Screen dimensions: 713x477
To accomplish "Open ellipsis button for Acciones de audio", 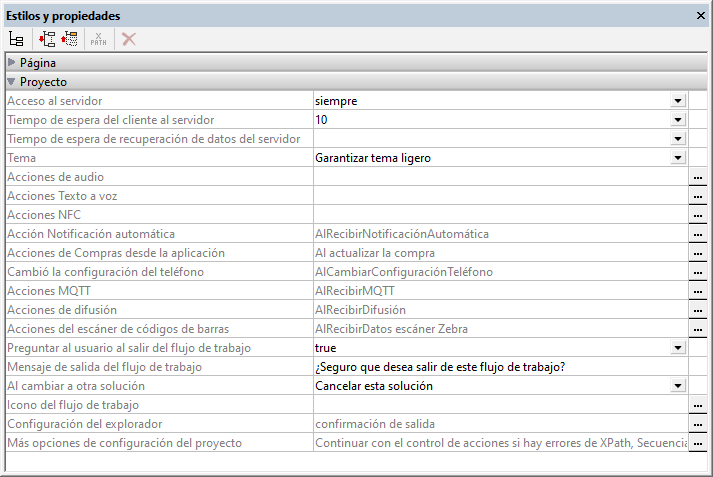I will [x=697, y=177].
